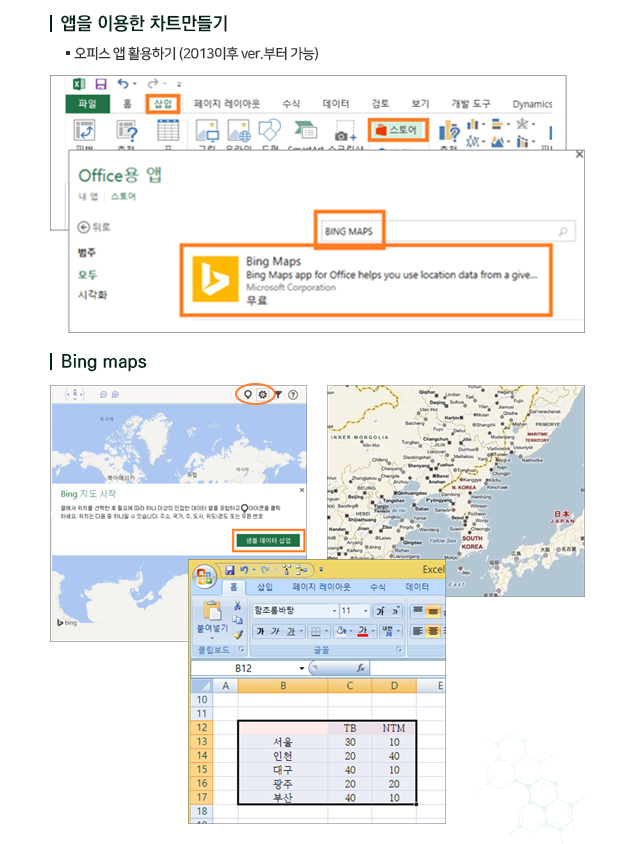Open 수식 tab in Excel 2007 ribbon
635x844 pixels.
pos(378,587)
